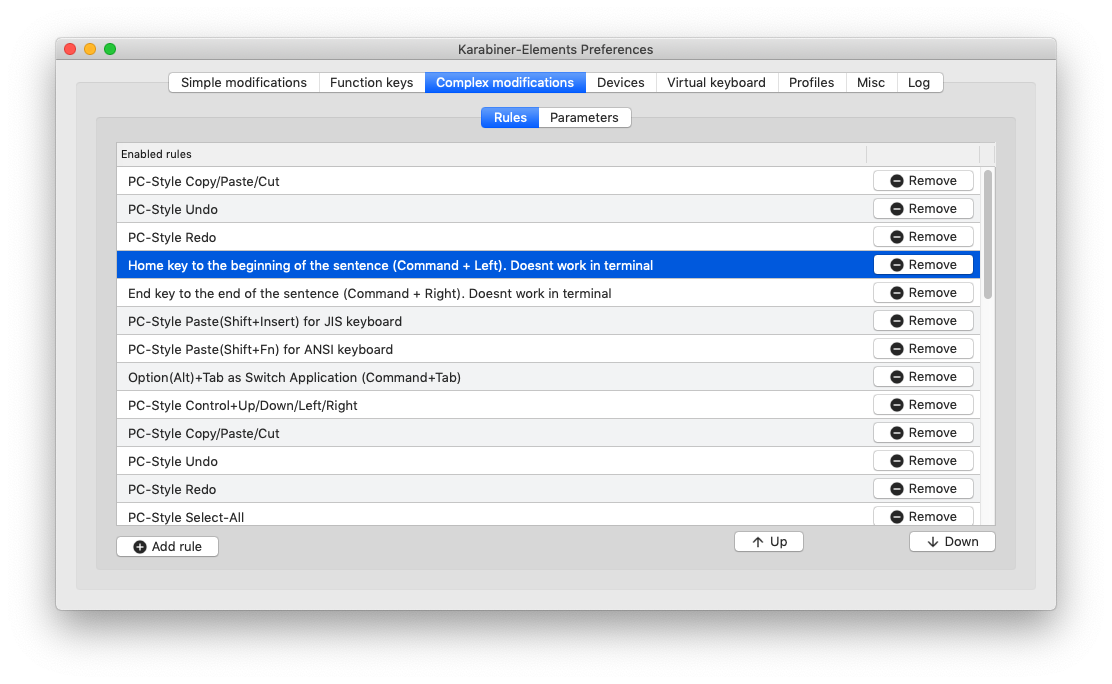Remove the first PC-Style Undo rule
The width and height of the screenshot is (1112, 684).
923,209
